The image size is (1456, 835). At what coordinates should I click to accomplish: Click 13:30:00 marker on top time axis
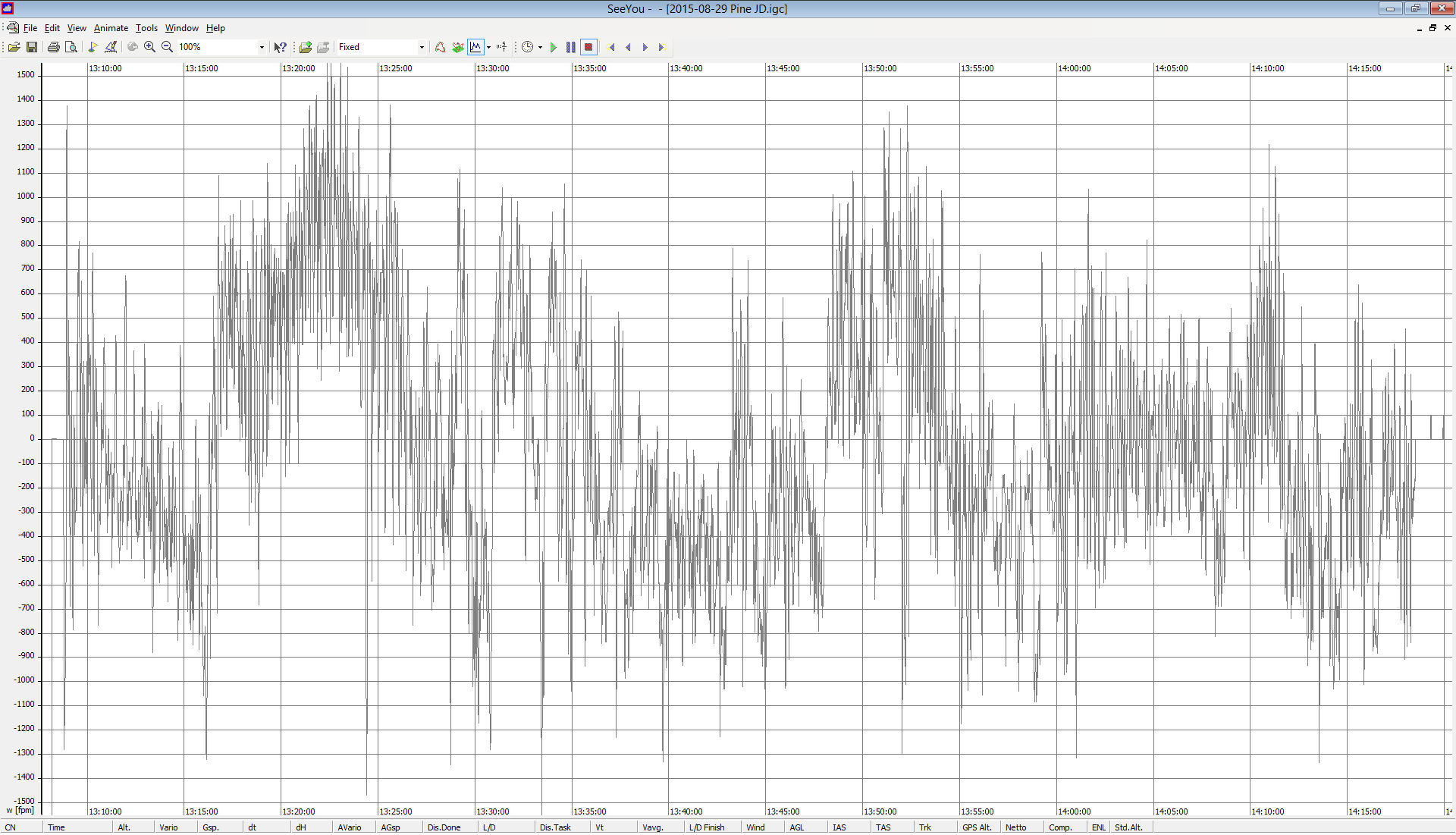pos(492,68)
